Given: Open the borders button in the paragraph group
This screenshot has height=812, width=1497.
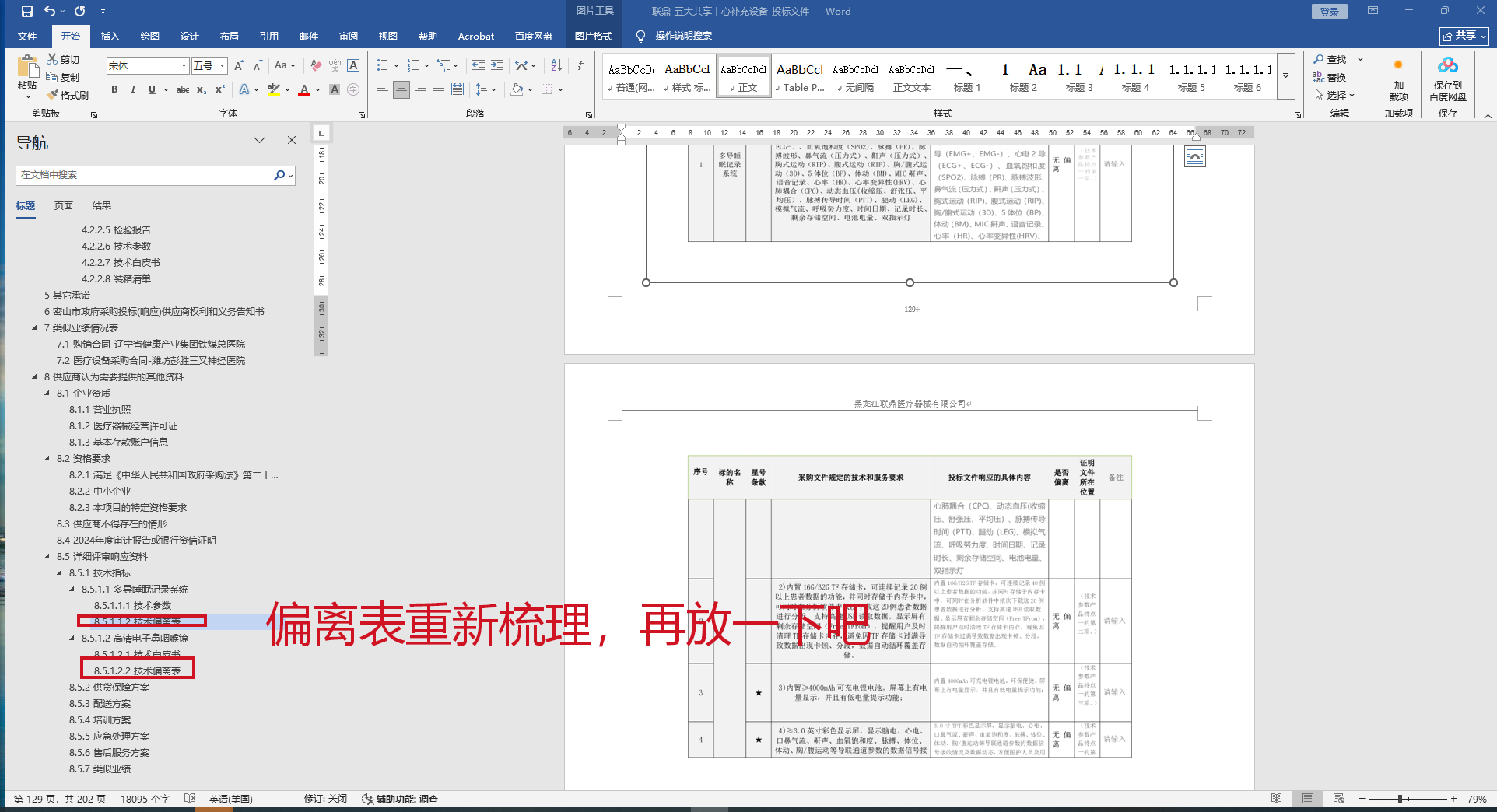Looking at the screenshot, I should point(547,90).
